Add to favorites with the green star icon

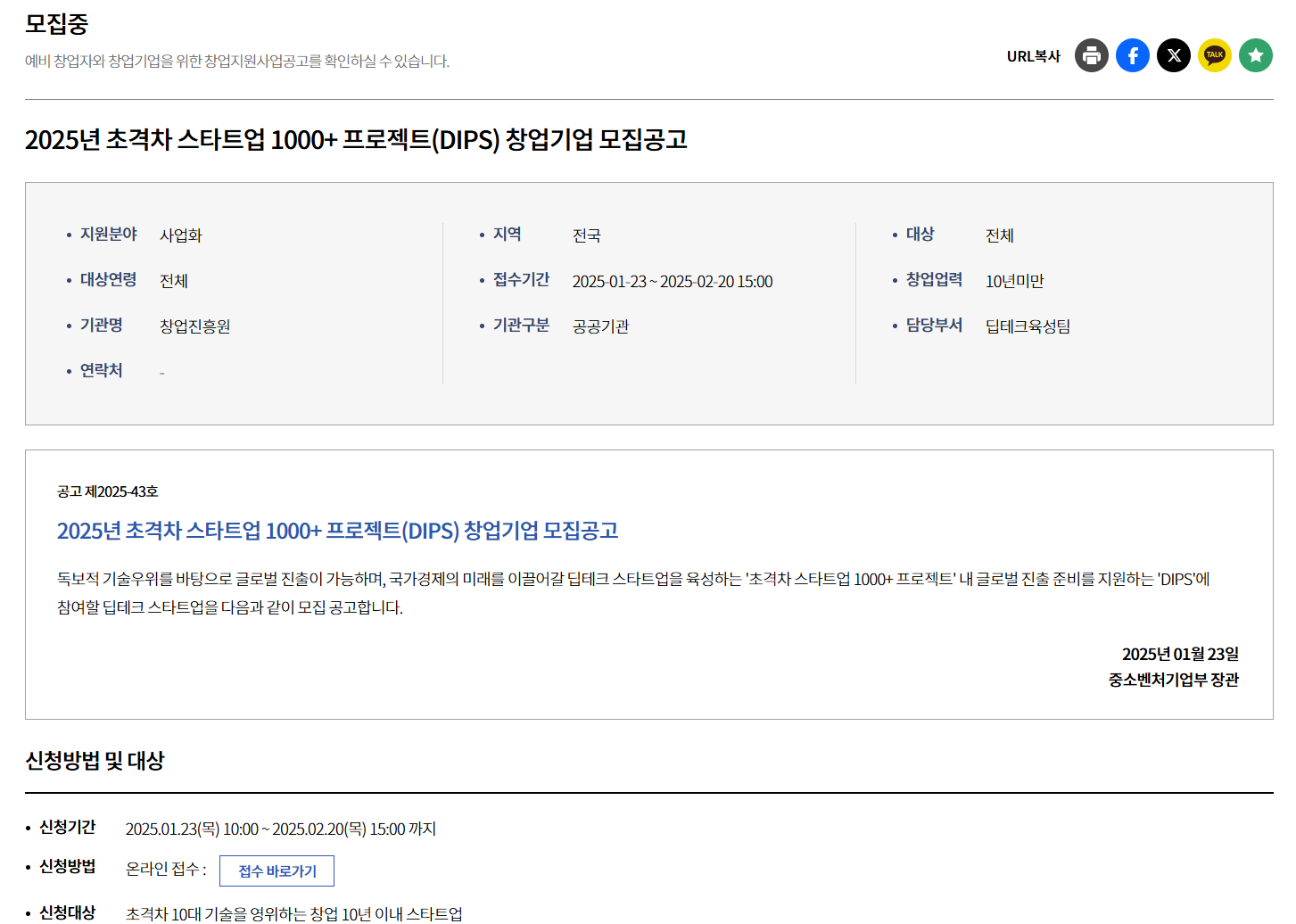[1256, 55]
